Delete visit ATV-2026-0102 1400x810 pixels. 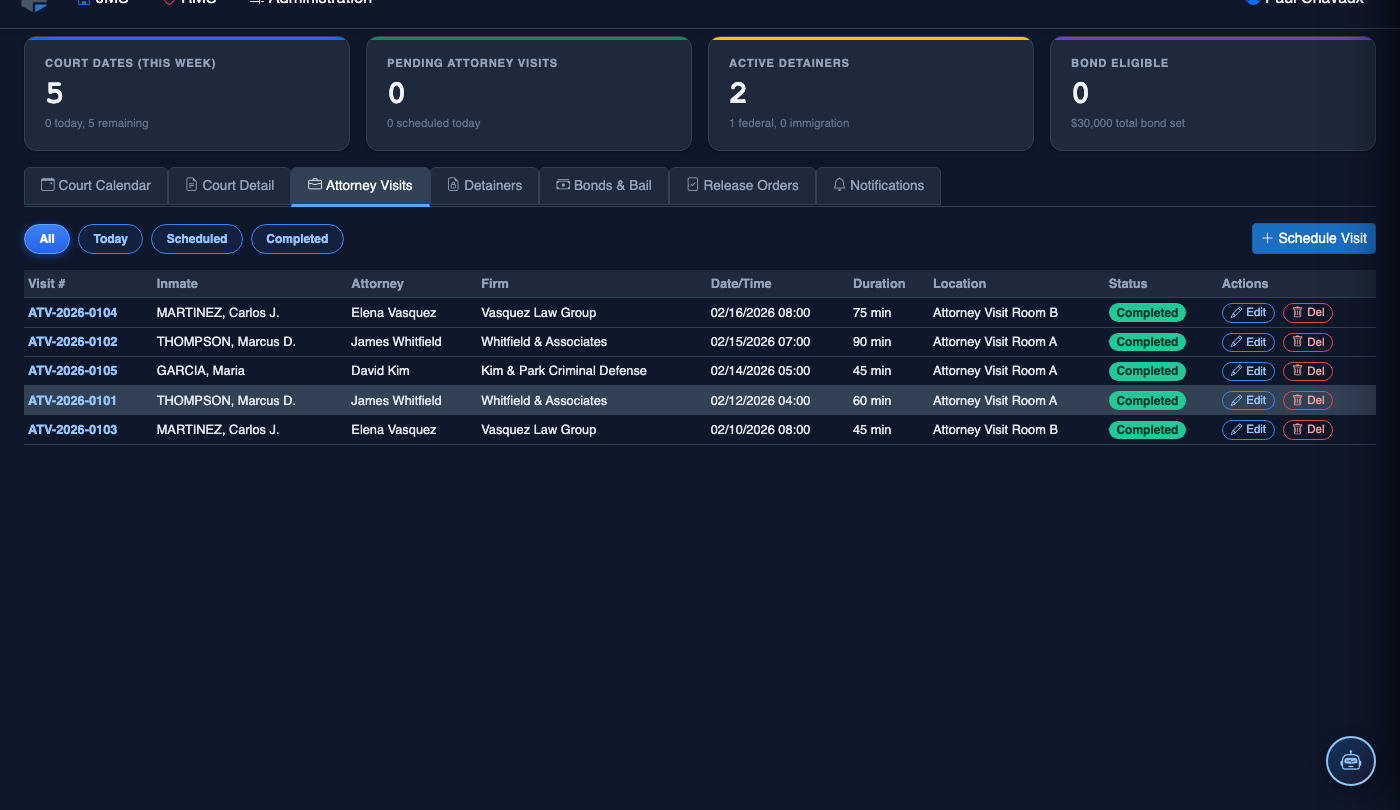(1308, 342)
